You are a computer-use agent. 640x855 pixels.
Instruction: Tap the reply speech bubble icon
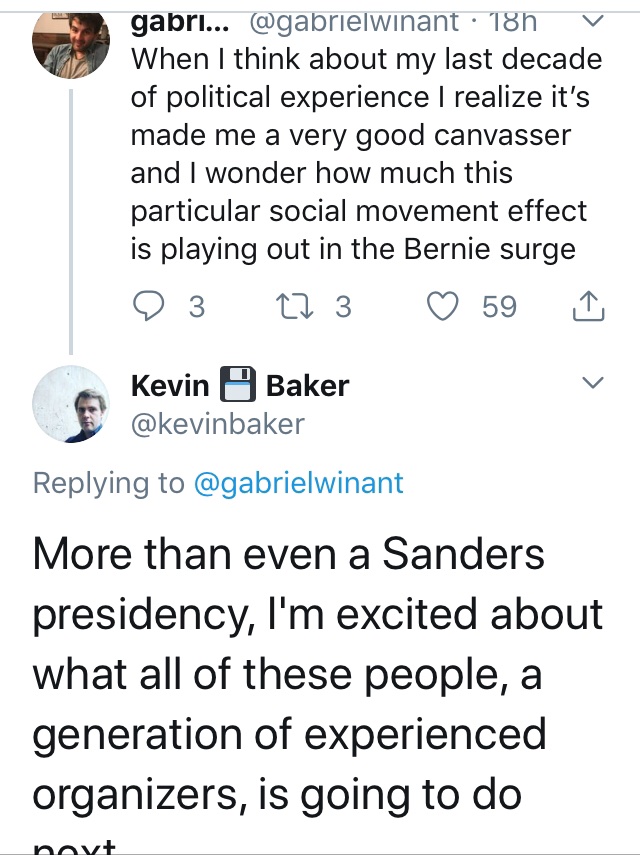[150, 306]
